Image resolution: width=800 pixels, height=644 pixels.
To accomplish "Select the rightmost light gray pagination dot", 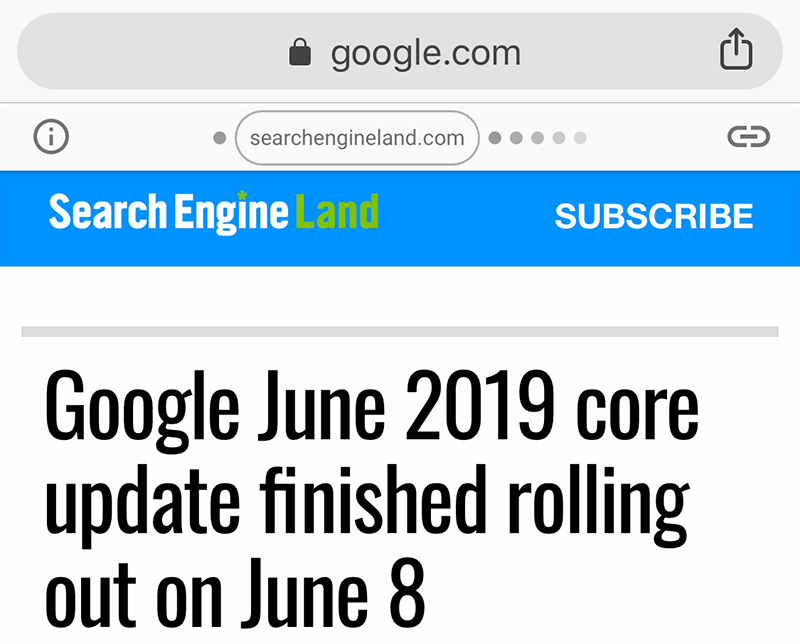I will coord(581,137).
